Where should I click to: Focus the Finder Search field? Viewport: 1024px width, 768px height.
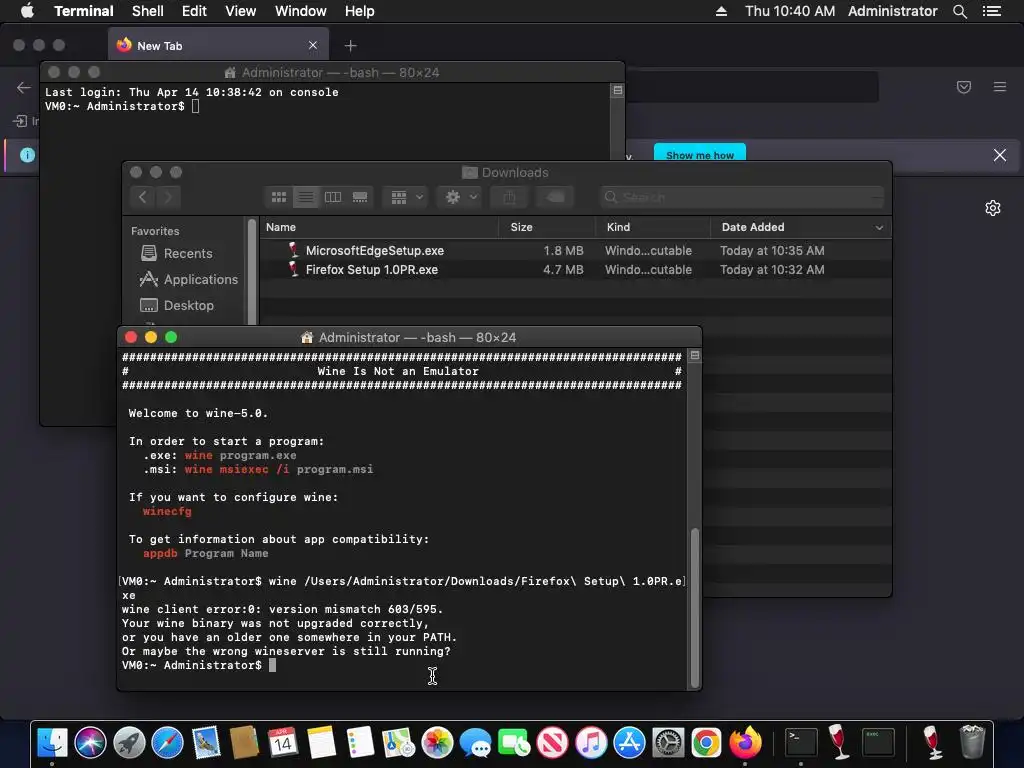pyautogui.click(x=742, y=197)
